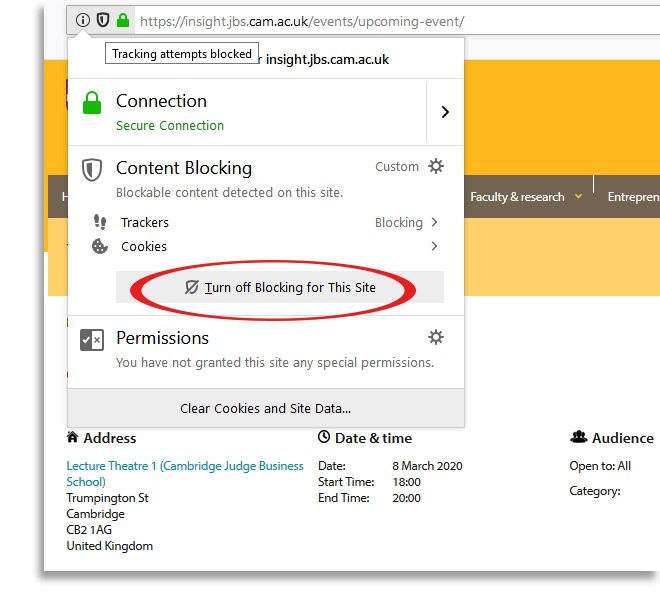Open the Trackers row
Viewport: 660px width, 600px height.
265,222
